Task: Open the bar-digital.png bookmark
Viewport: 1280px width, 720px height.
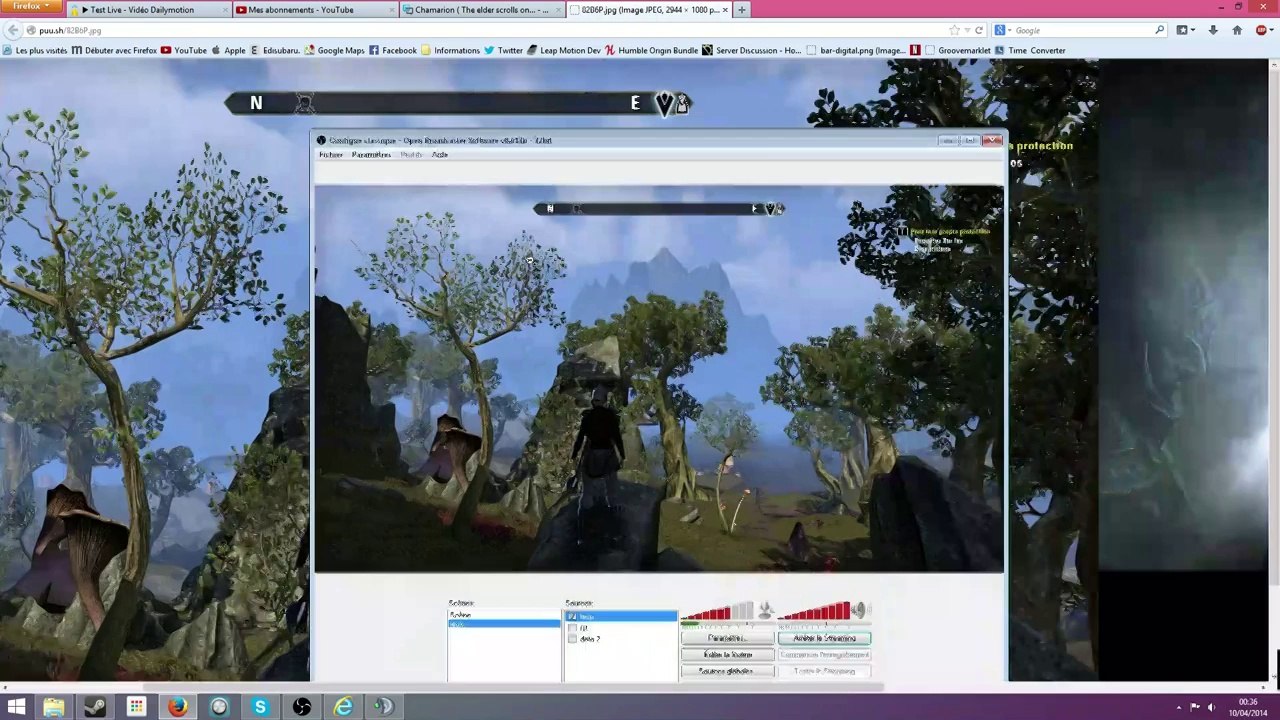Action: pyautogui.click(x=856, y=50)
